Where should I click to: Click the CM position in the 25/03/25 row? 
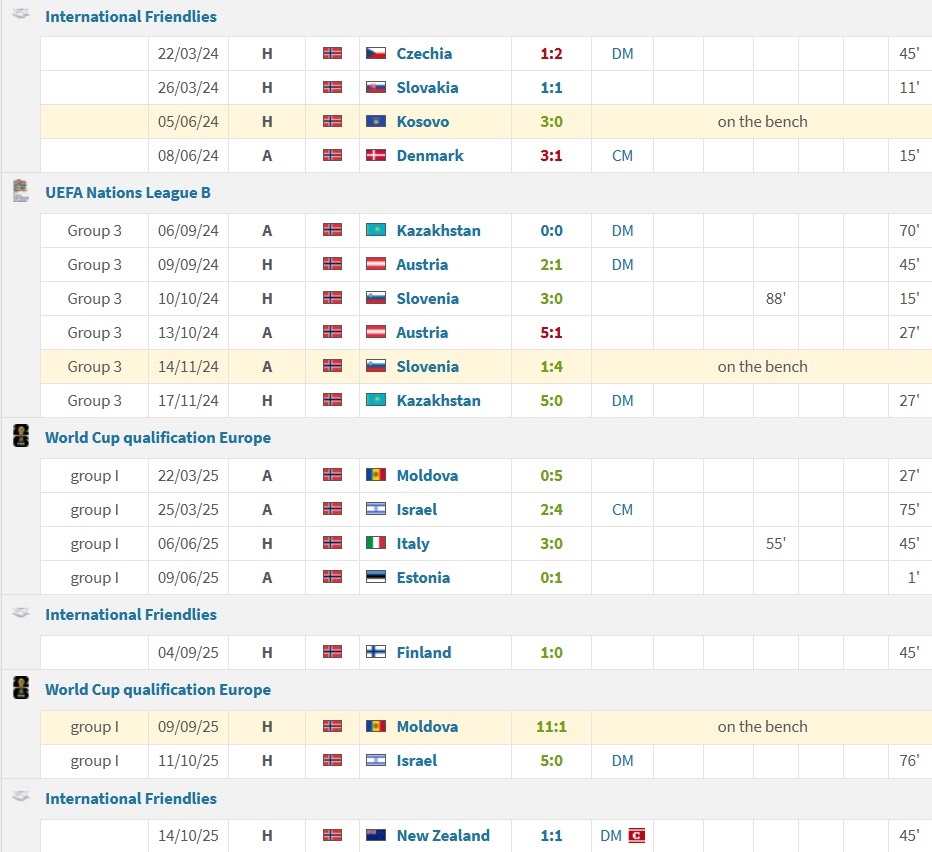622,510
